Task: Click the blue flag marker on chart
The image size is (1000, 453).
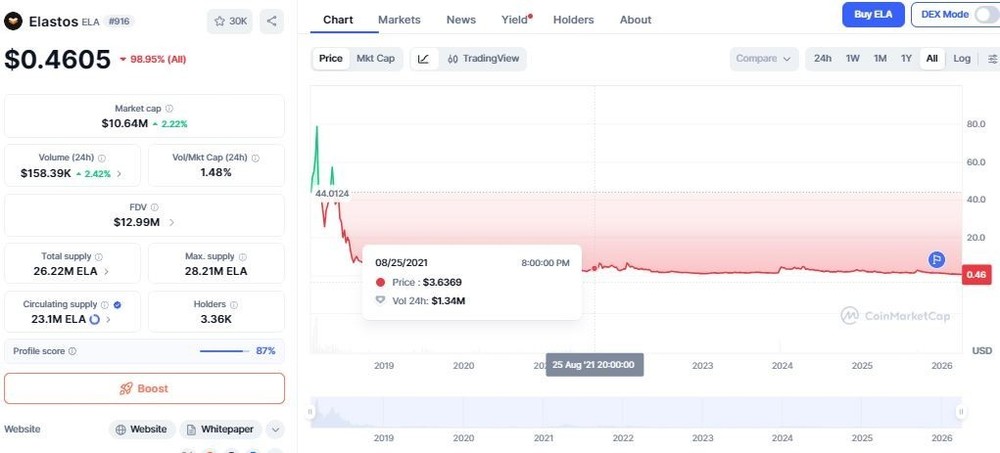Action: click(x=937, y=259)
